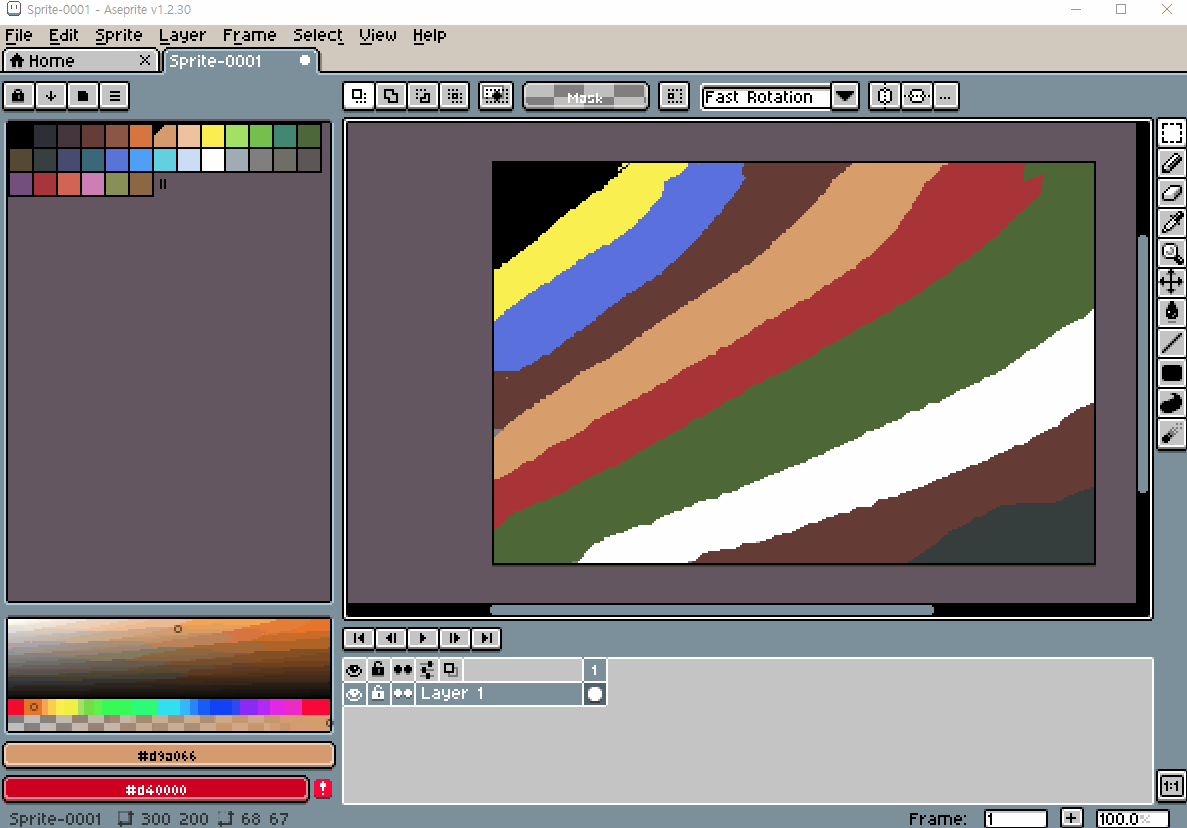
Task: Open the Select menu
Action: click(318, 36)
